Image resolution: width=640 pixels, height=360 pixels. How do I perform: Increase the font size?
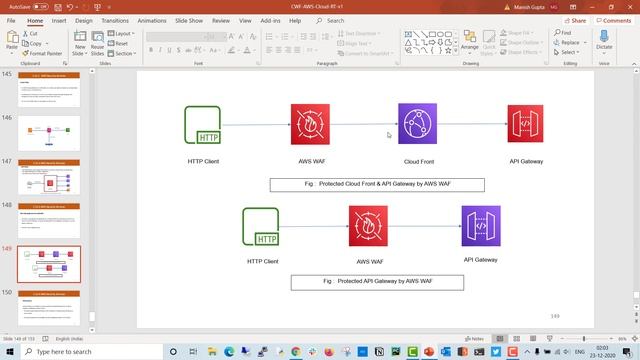click(232, 37)
